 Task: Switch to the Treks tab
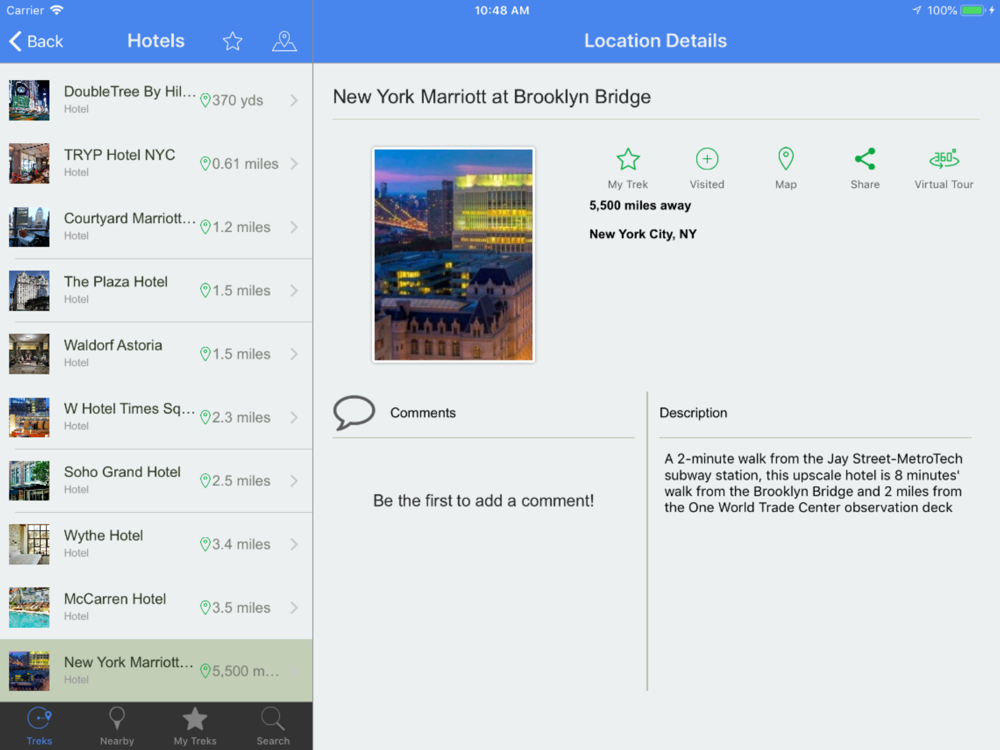click(39, 726)
